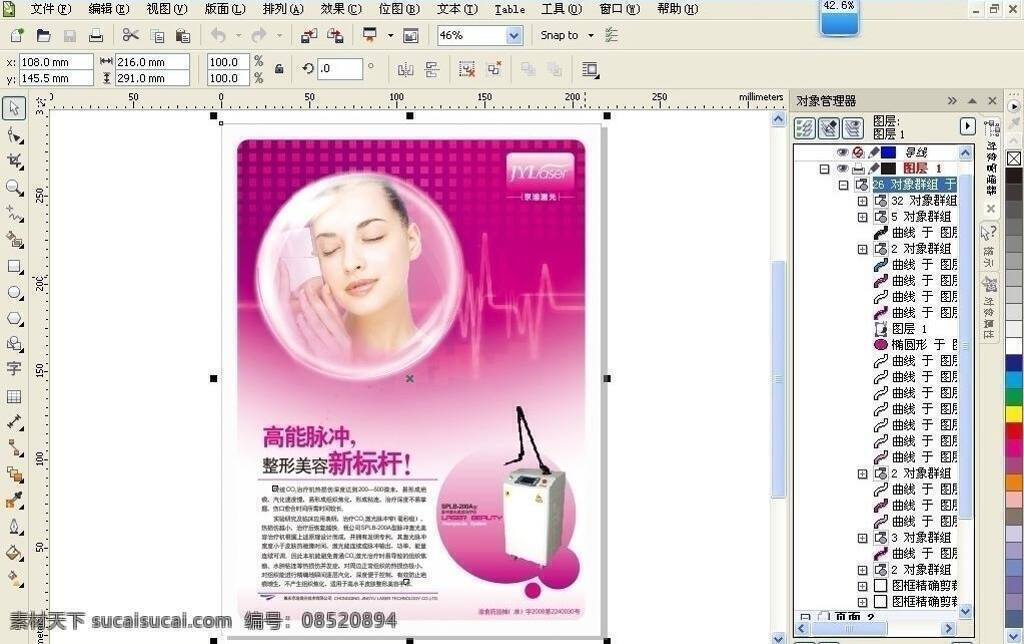This screenshot has height=644, width=1024.
Task: Open the 效果(C) menu
Action: [x=341, y=9]
